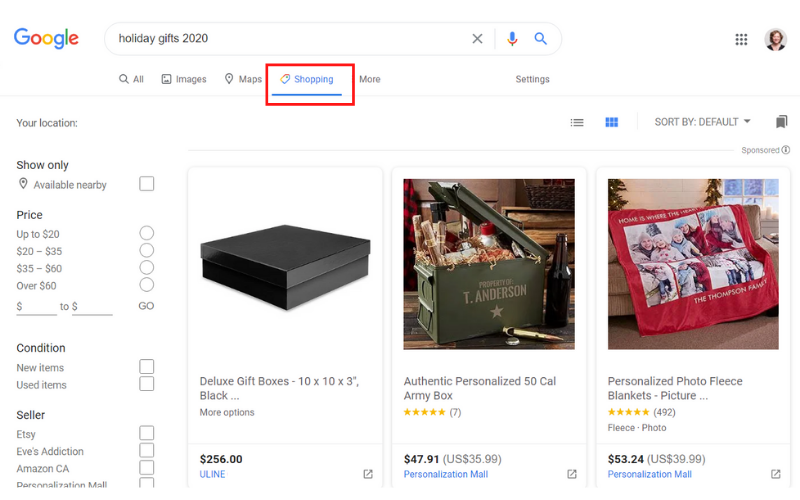Open the Google apps grid
This screenshot has height=500, width=800.
point(741,39)
